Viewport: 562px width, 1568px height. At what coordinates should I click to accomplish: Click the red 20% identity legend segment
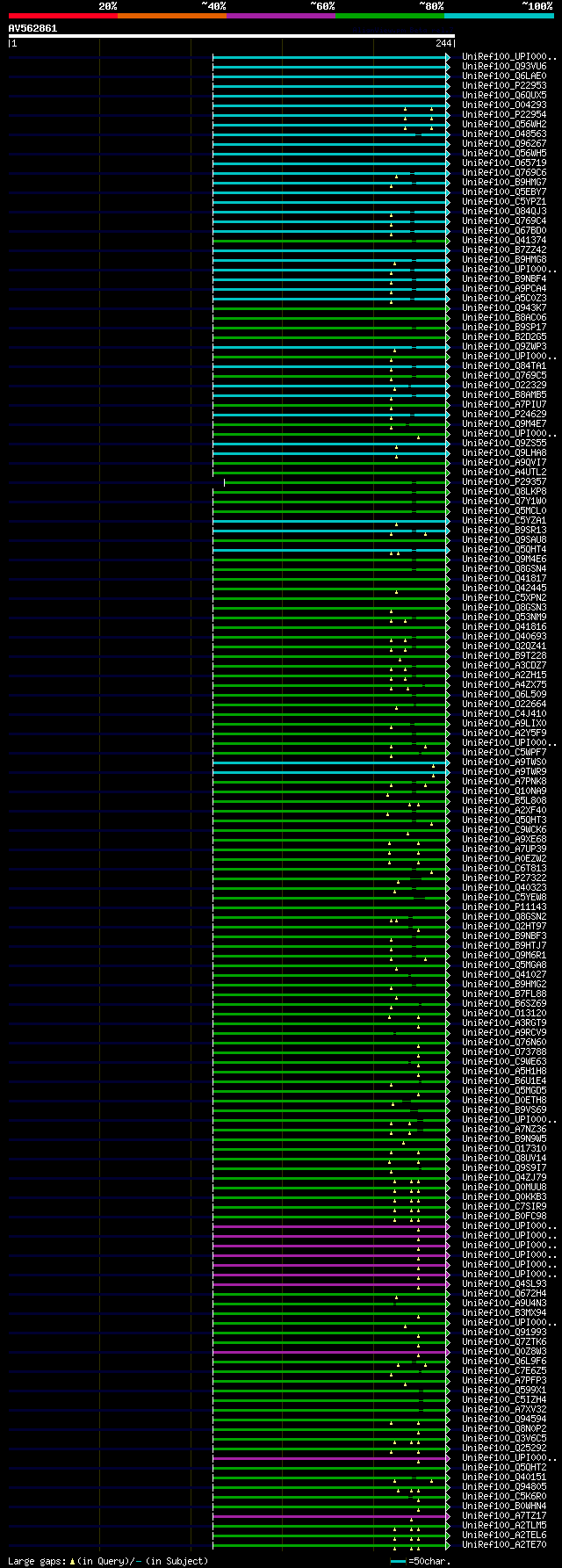(x=63, y=16)
